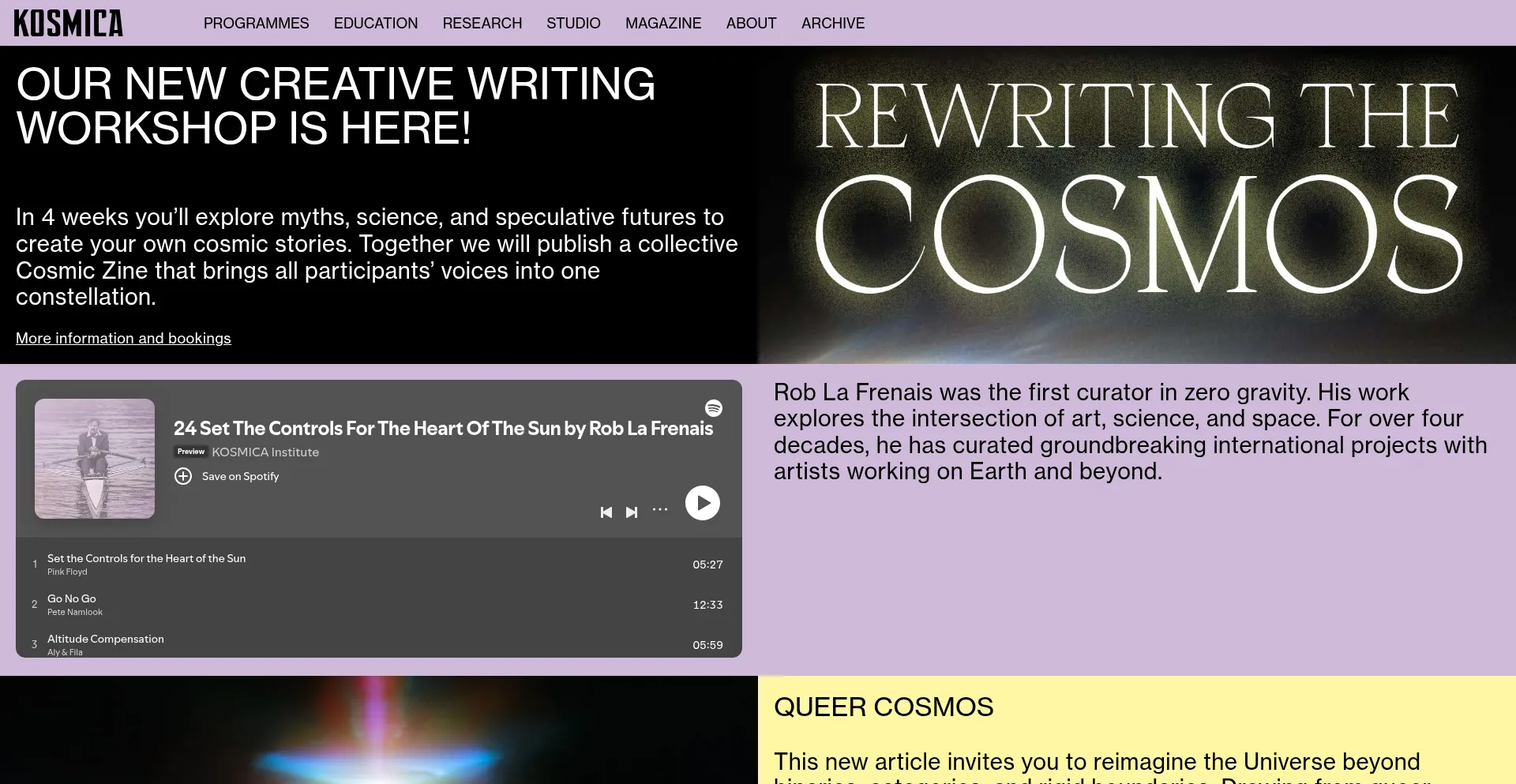
Task: Open the ARCHIVE section
Action: tap(833, 23)
